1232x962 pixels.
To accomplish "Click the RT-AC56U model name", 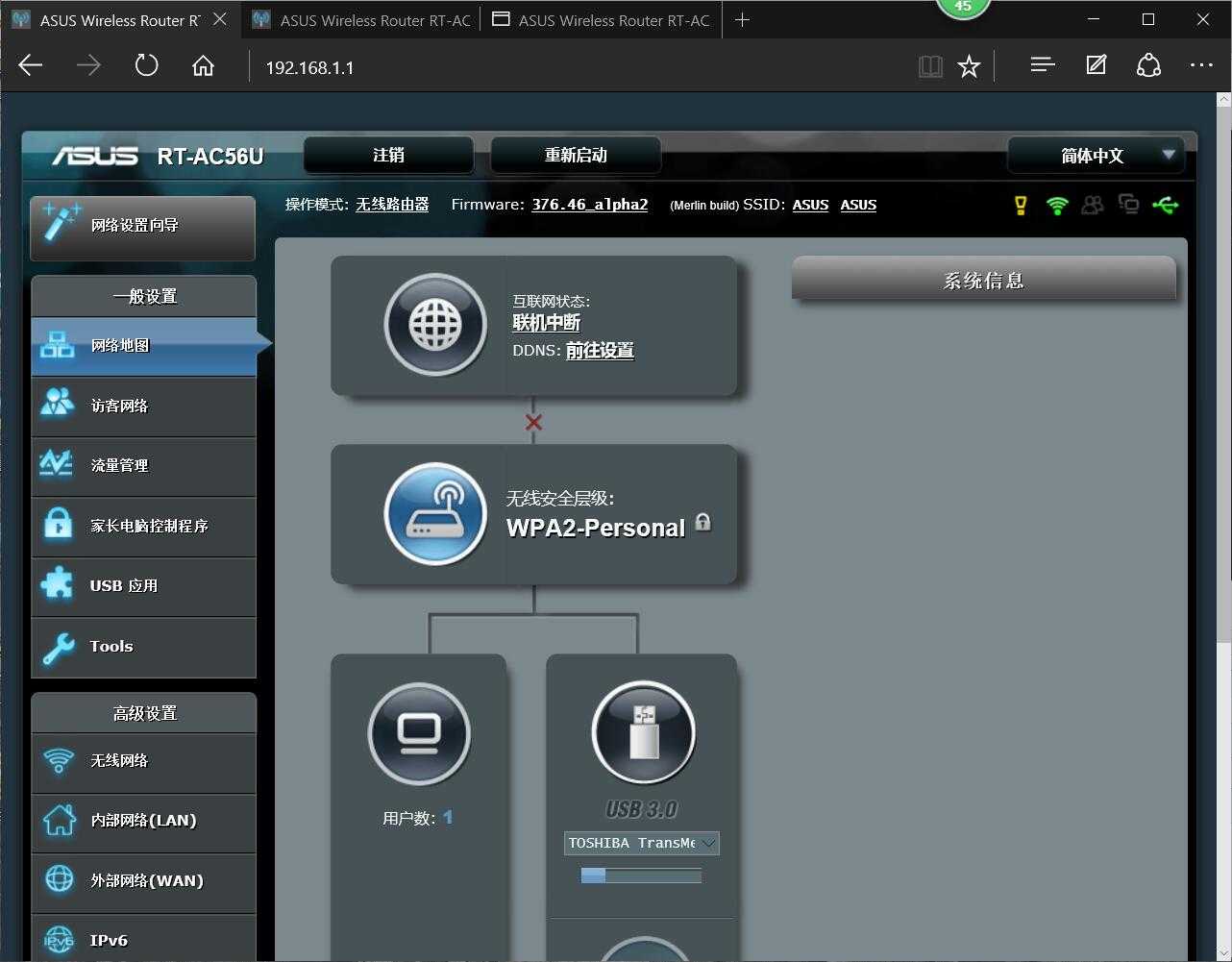I will (210, 157).
